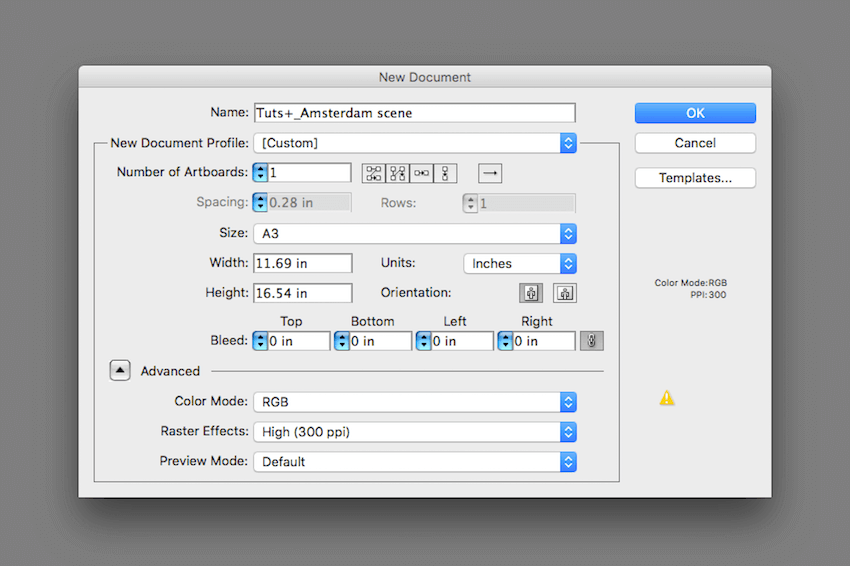Image resolution: width=850 pixels, height=566 pixels.
Task: Open the Color Mode RGB dropdown
Action: pos(415,402)
